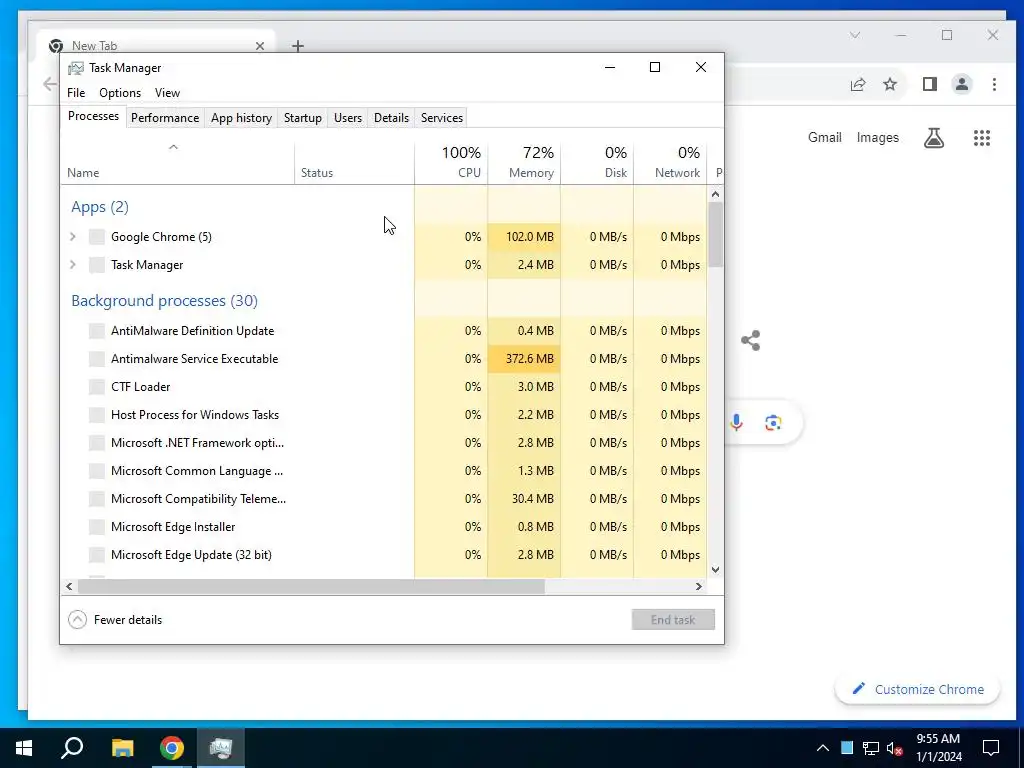This screenshot has height=768, width=1024.
Task: Click the Task Manager title bar icon
Action: point(76,68)
